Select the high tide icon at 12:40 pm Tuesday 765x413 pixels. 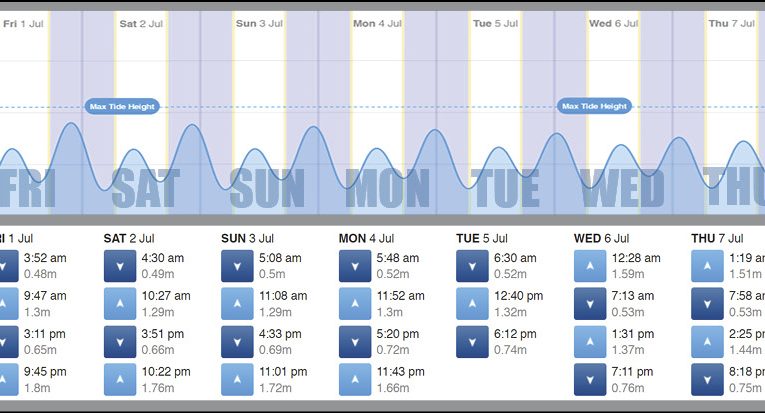pyautogui.click(x=472, y=303)
